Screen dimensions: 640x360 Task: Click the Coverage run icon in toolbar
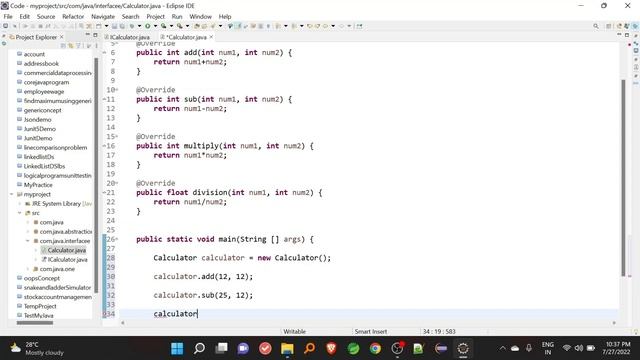pyautogui.click(x=164, y=26)
